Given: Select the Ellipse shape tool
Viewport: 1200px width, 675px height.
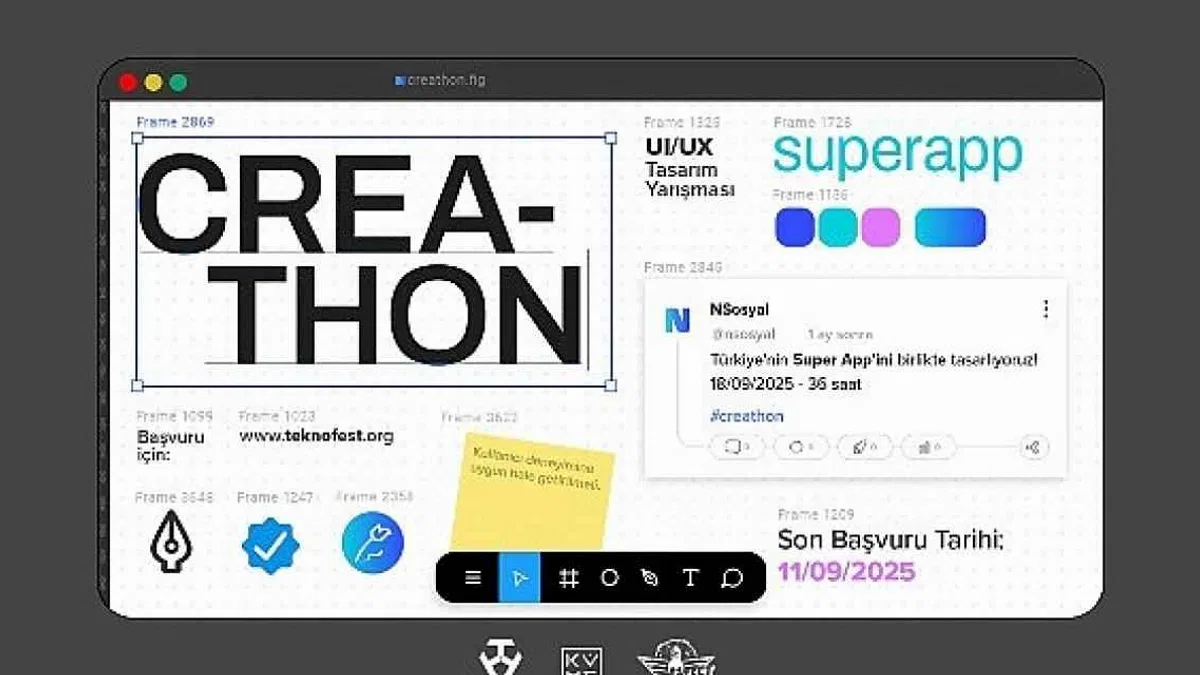Looking at the screenshot, I should click(x=609, y=578).
